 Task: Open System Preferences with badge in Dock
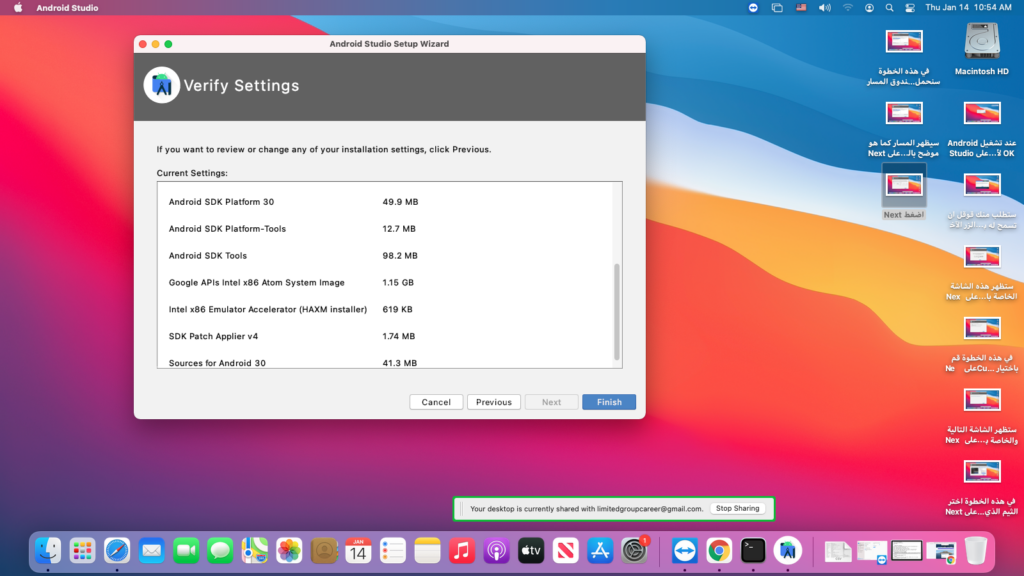click(x=634, y=551)
